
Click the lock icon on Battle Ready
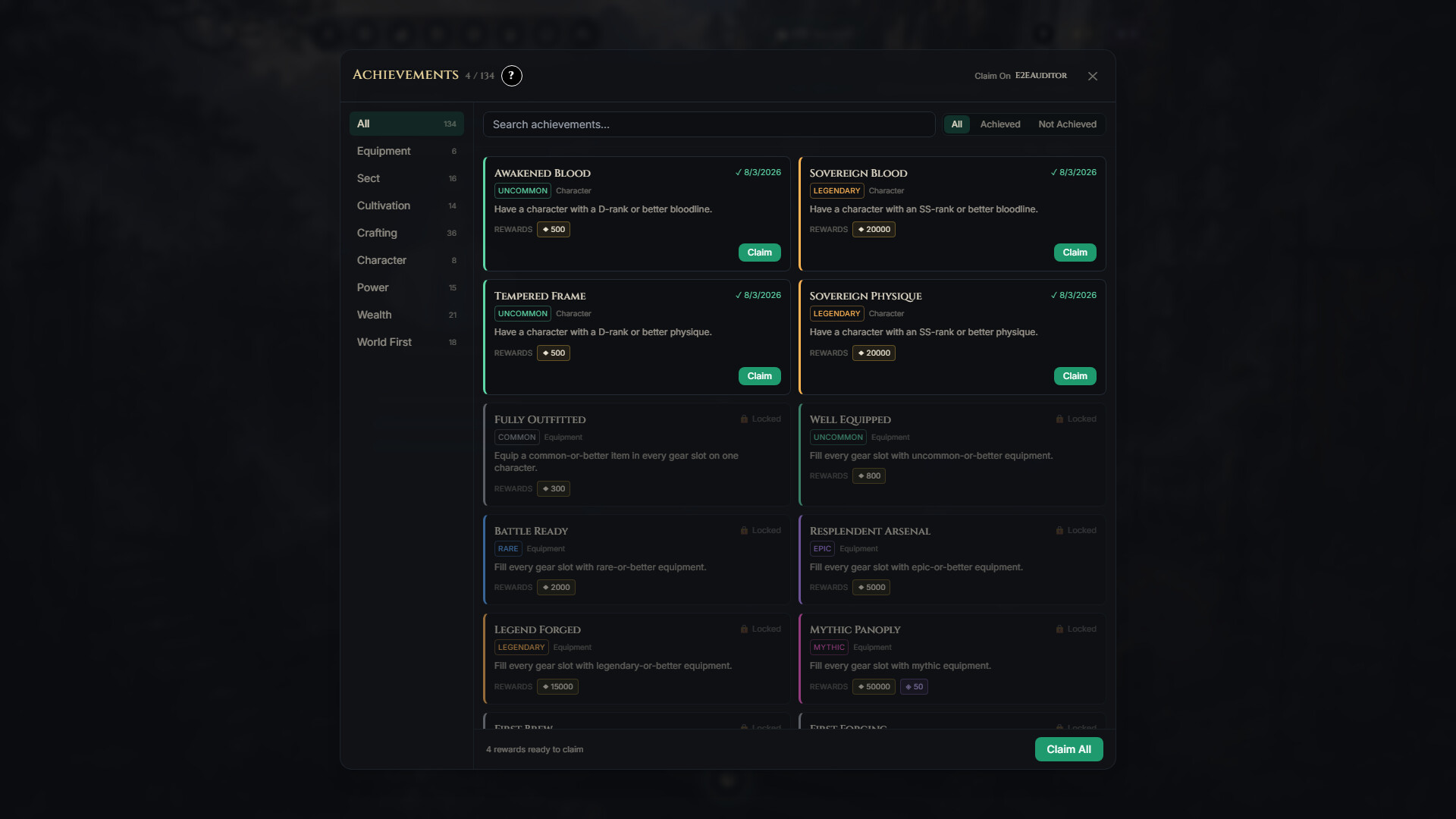(x=744, y=531)
